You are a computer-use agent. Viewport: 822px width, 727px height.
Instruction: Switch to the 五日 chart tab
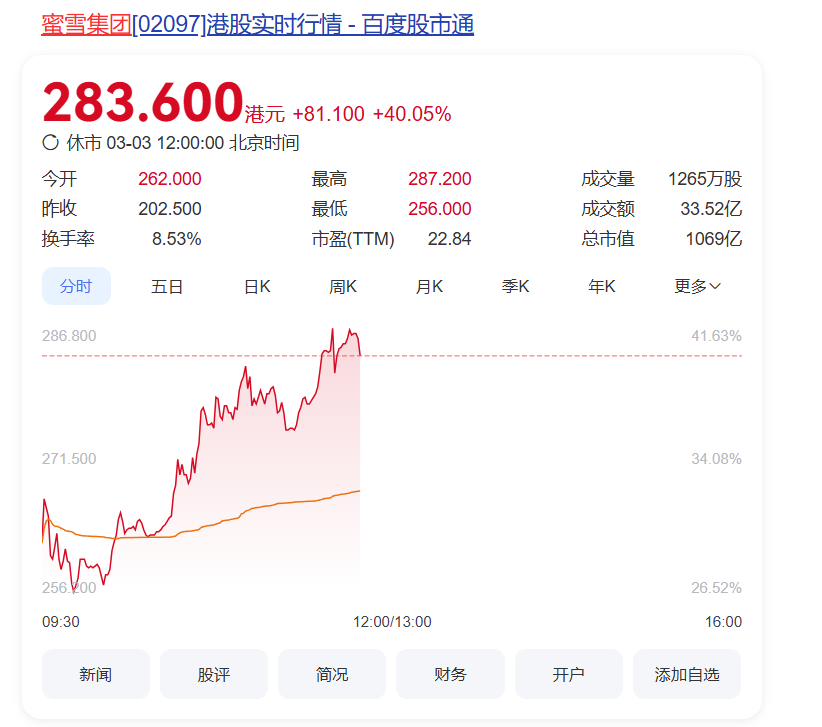tap(167, 287)
